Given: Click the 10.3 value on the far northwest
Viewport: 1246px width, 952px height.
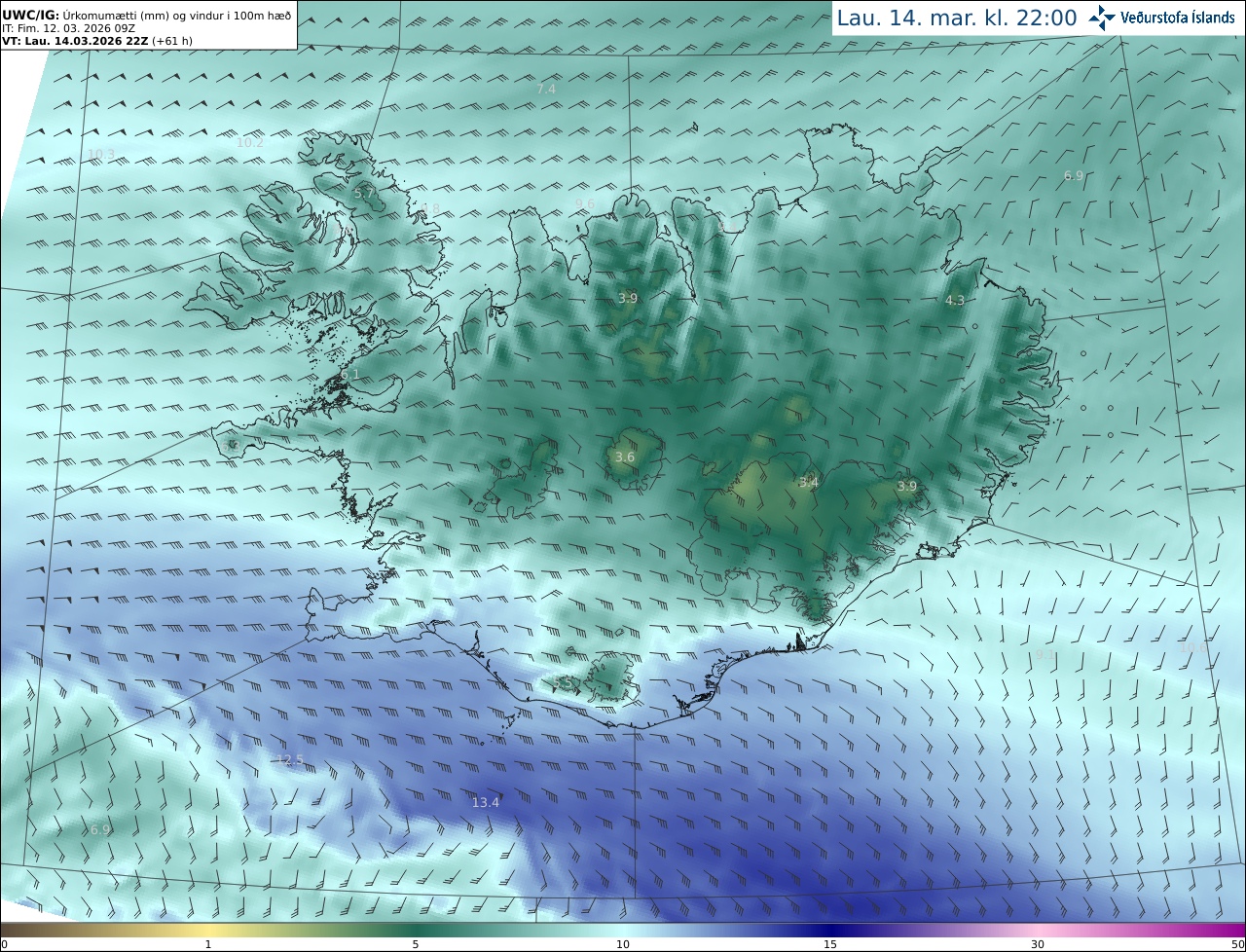Looking at the screenshot, I should click(101, 154).
